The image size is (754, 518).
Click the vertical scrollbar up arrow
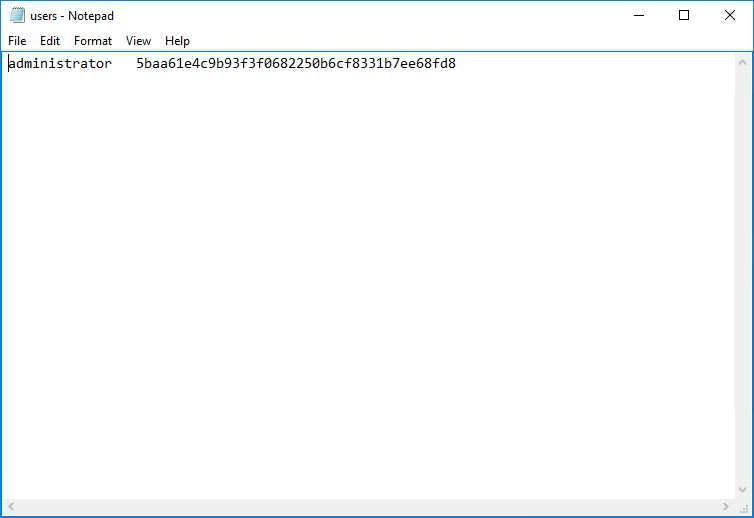742,62
